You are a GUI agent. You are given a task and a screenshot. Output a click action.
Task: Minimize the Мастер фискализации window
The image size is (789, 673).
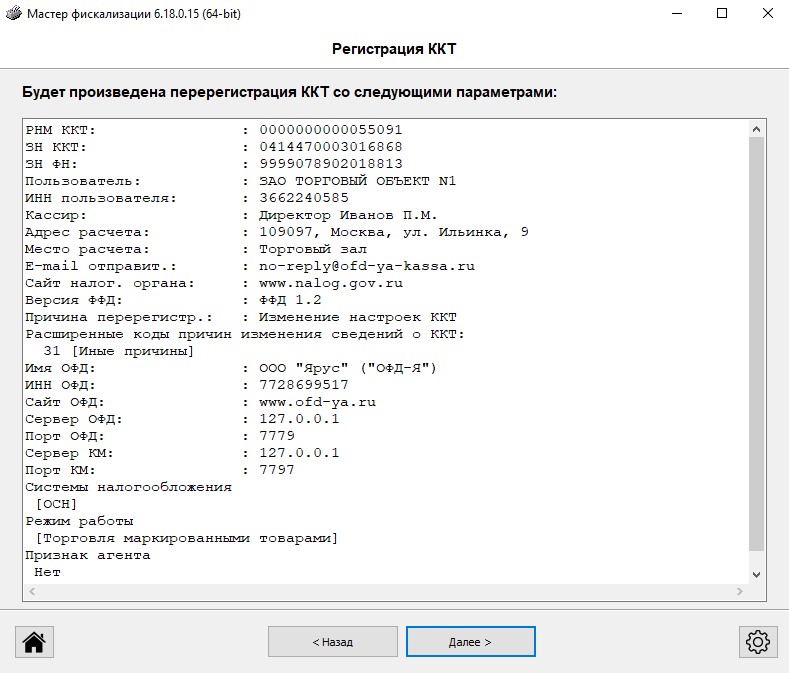pyautogui.click(x=675, y=14)
